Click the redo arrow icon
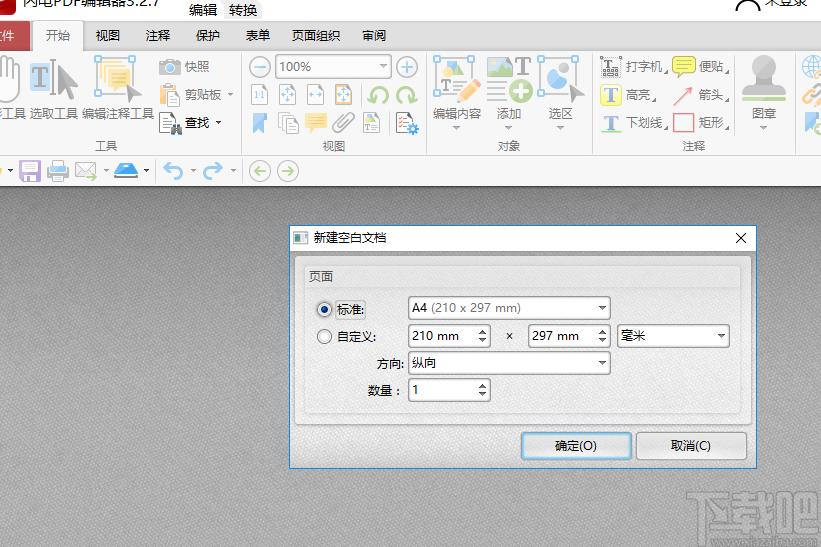The width and height of the screenshot is (821, 547). click(x=213, y=171)
